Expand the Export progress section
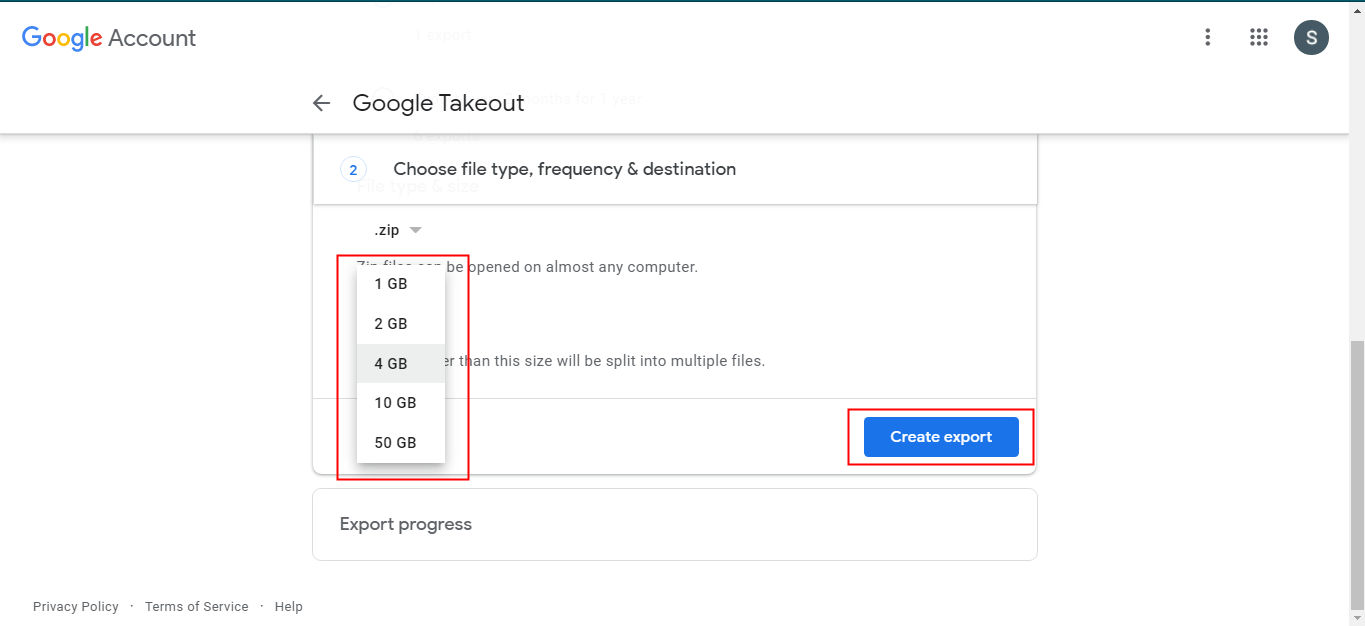Screen dimensions: 1365x626 tap(674, 524)
